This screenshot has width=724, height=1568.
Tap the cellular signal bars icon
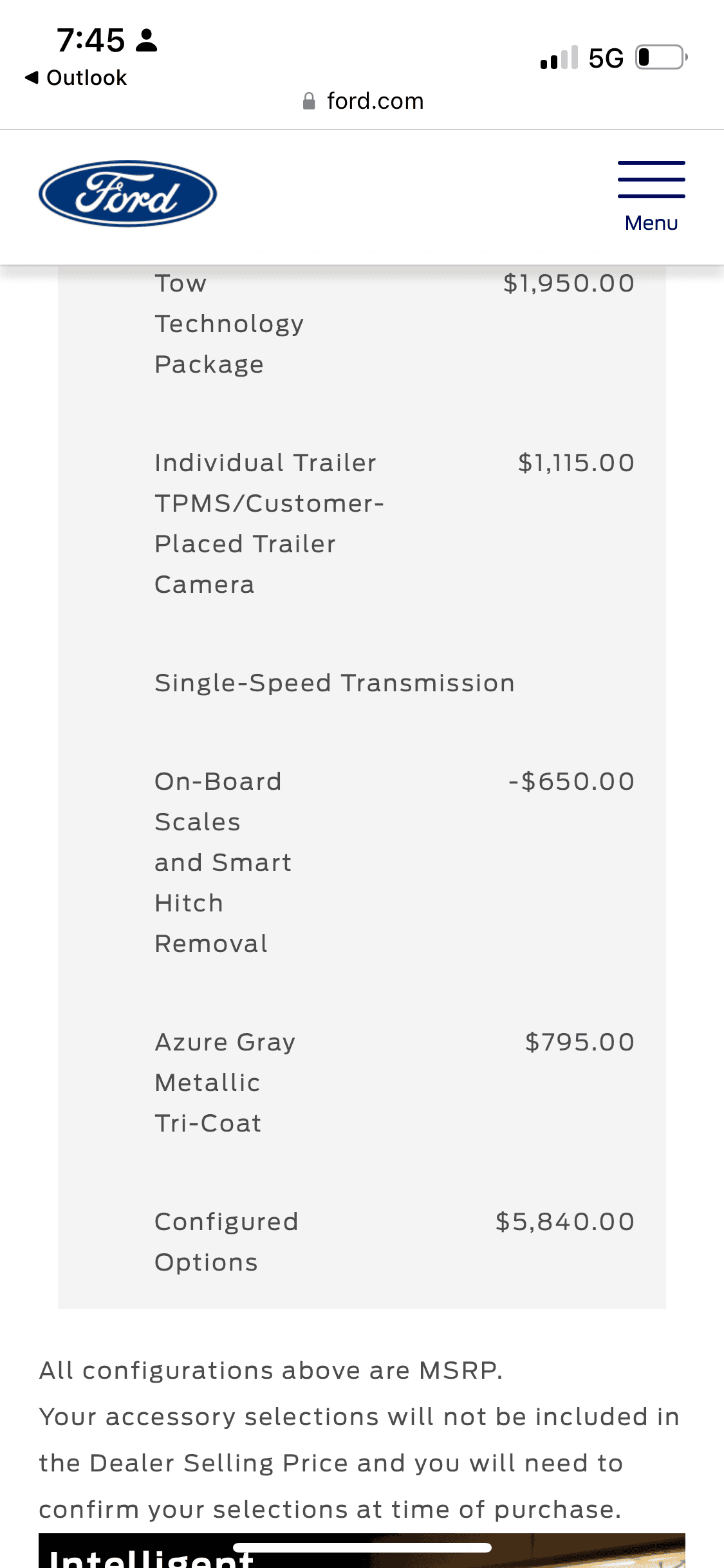pos(559,57)
